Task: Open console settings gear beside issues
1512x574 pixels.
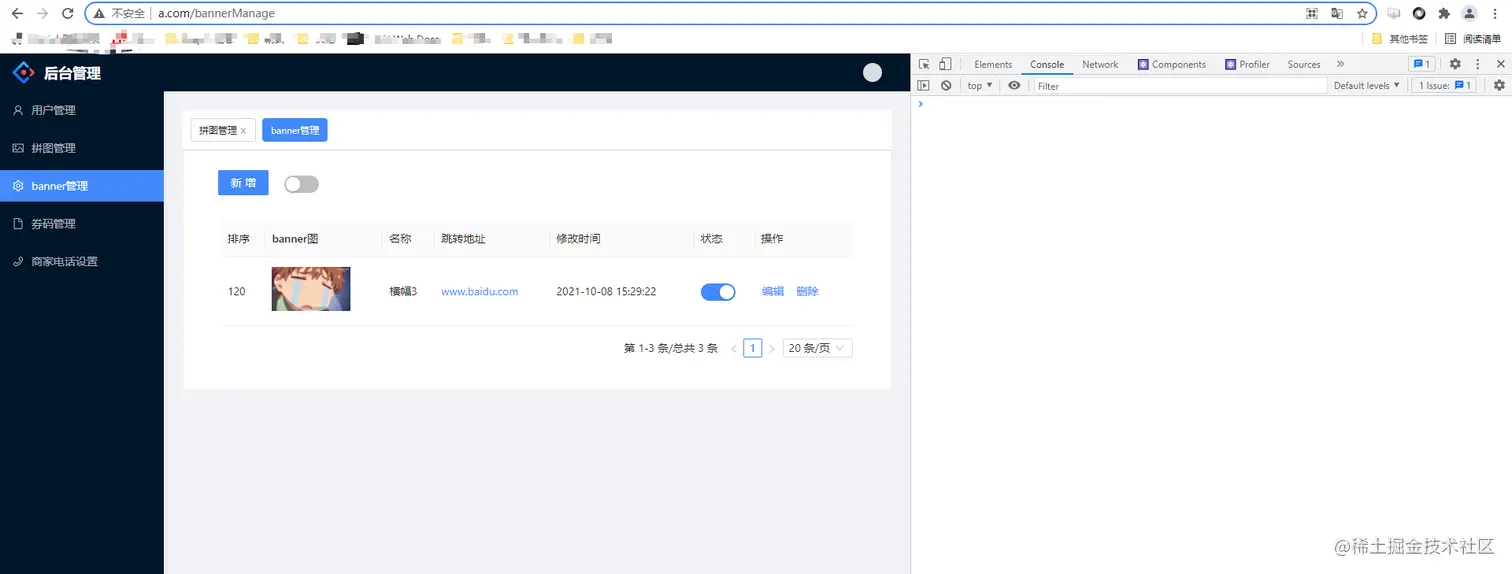Action: [x=1499, y=86]
